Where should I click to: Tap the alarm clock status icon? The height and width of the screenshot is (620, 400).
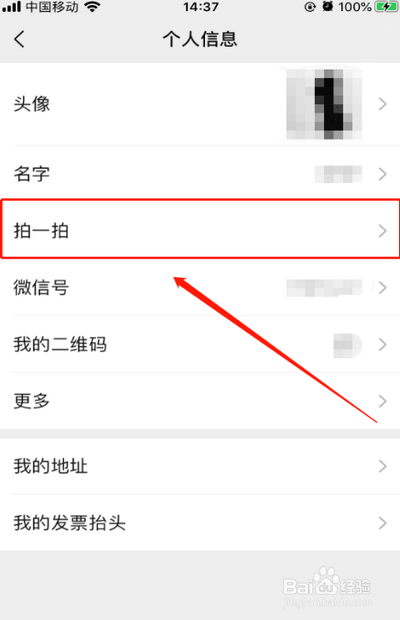pyautogui.click(x=327, y=6)
